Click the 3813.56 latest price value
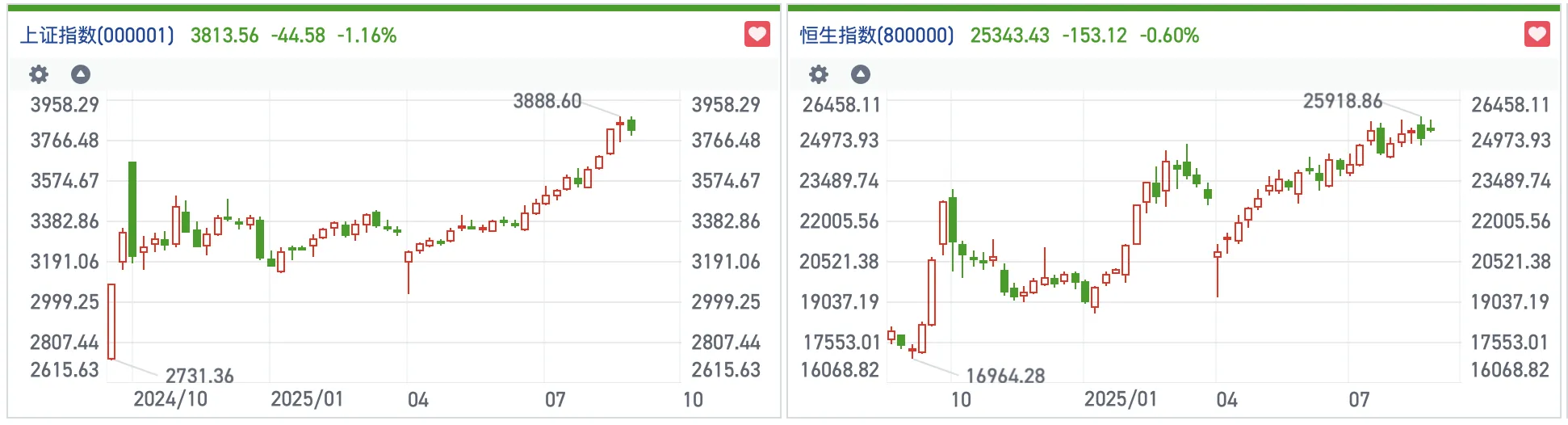The height and width of the screenshot is (425, 1568). tap(224, 36)
